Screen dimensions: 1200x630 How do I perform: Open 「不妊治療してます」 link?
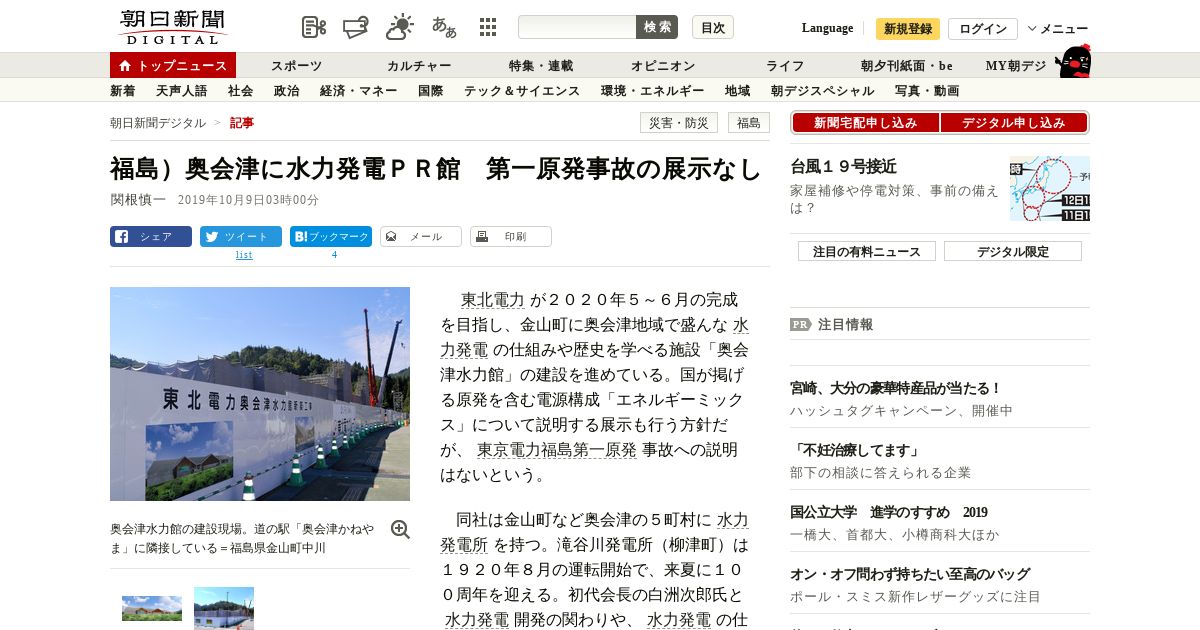[856, 450]
